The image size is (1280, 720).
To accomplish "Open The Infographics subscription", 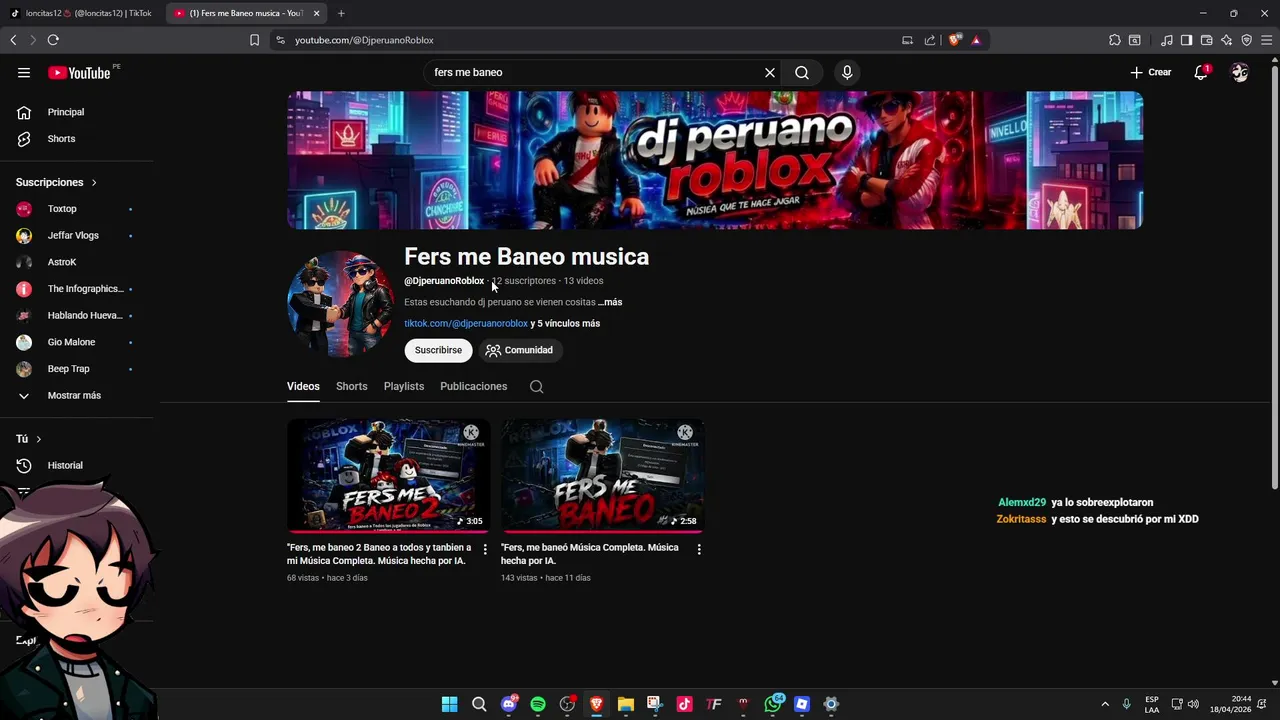I will pyautogui.click(x=85, y=289).
